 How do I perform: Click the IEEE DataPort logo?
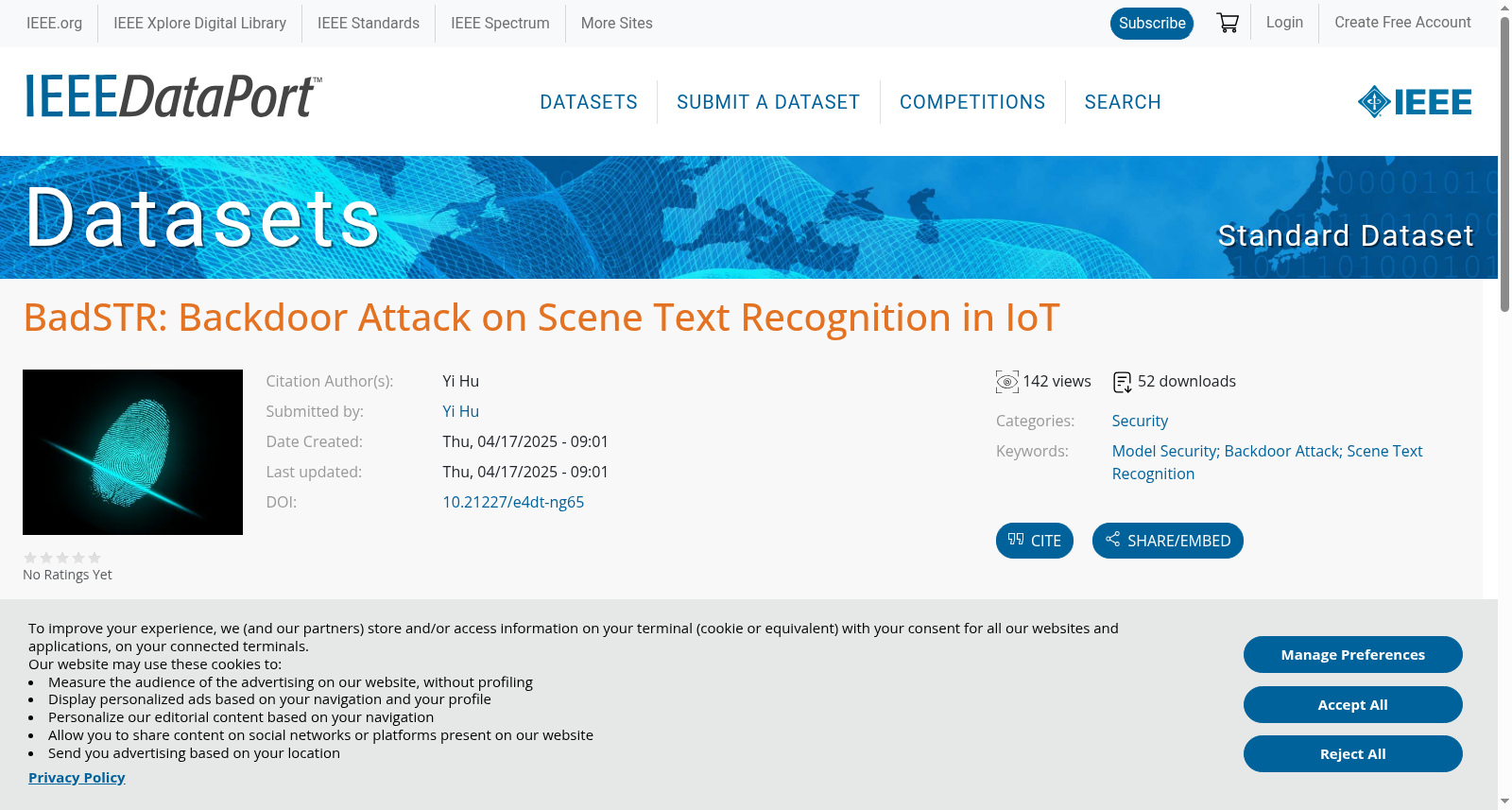(x=173, y=96)
